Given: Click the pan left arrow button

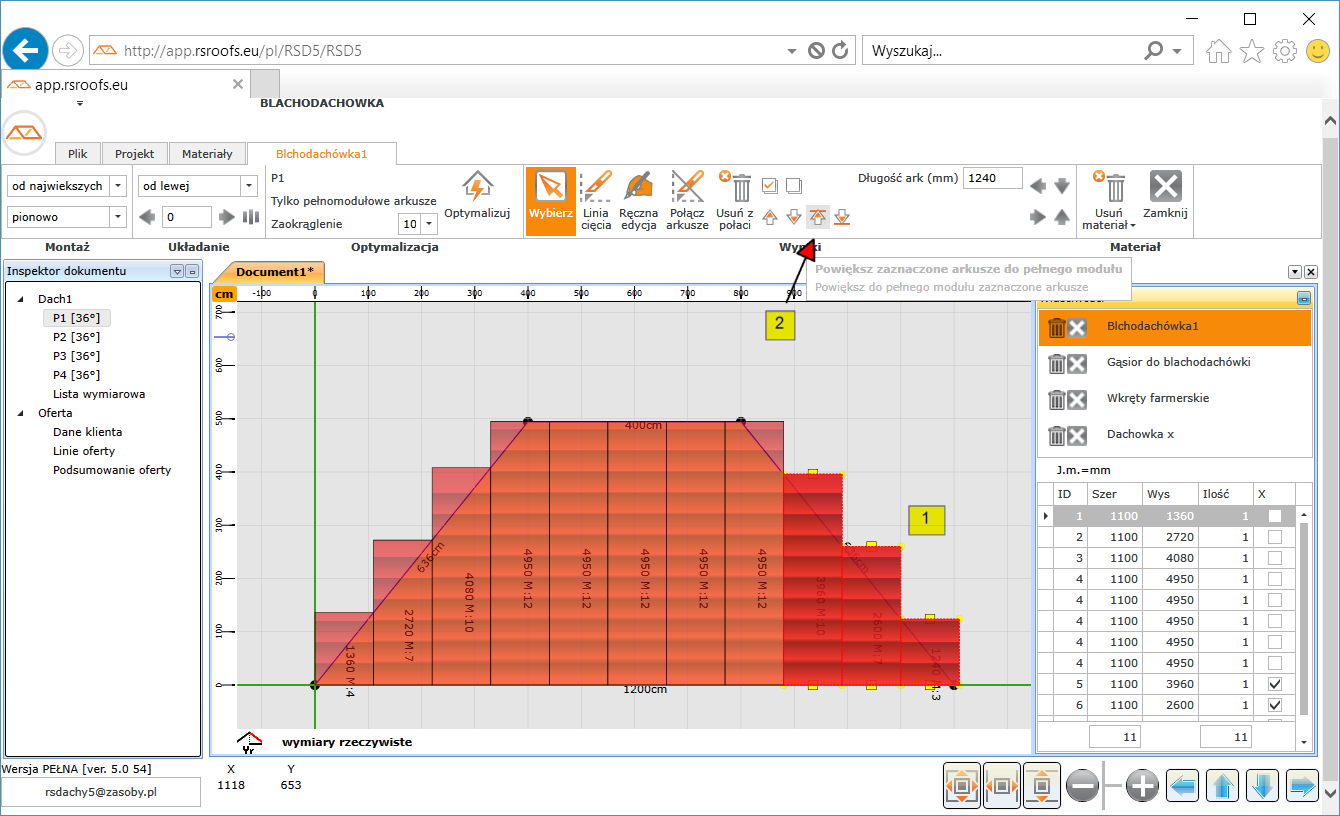Looking at the screenshot, I should tap(1183, 787).
